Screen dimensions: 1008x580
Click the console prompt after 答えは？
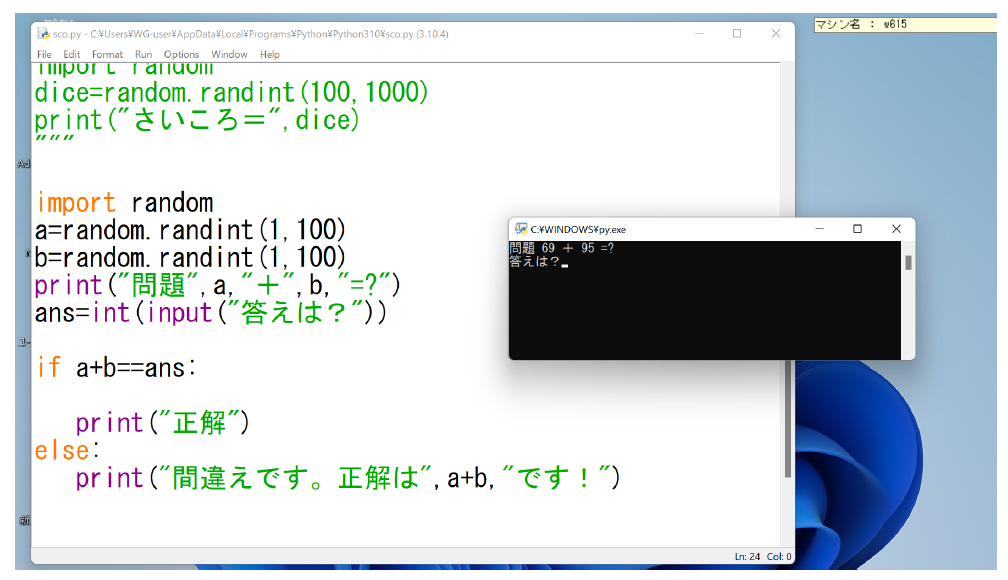click(565, 263)
